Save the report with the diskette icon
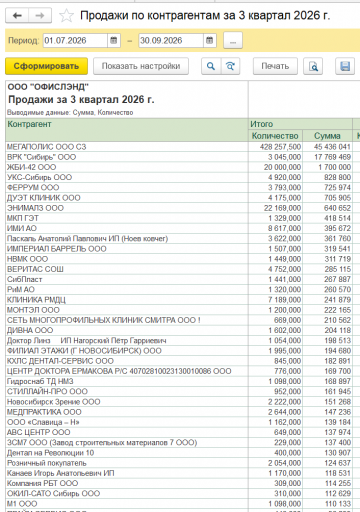The width and height of the screenshot is (360, 512). click(345, 66)
